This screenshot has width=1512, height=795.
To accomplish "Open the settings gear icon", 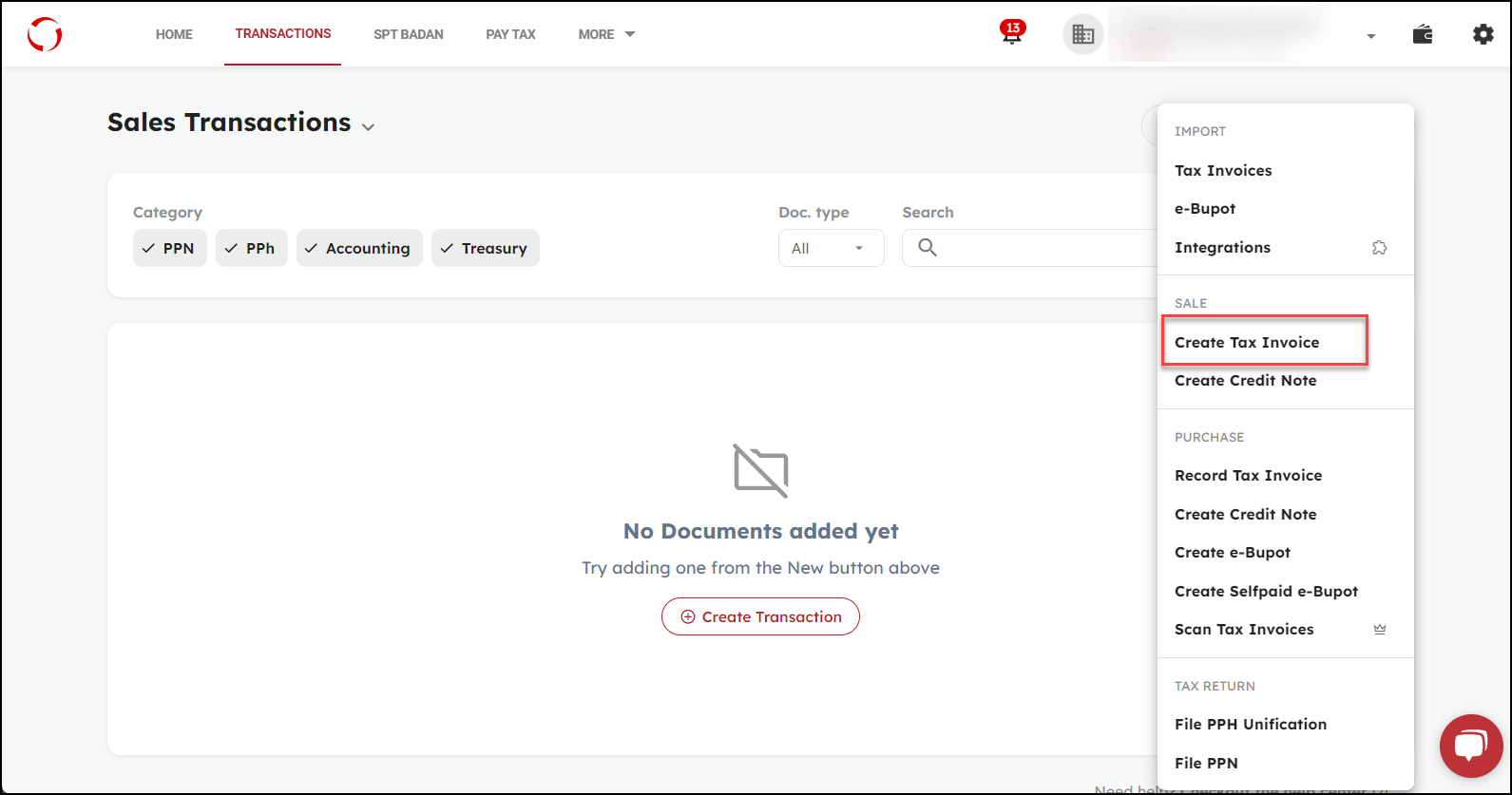I will pyautogui.click(x=1483, y=35).
